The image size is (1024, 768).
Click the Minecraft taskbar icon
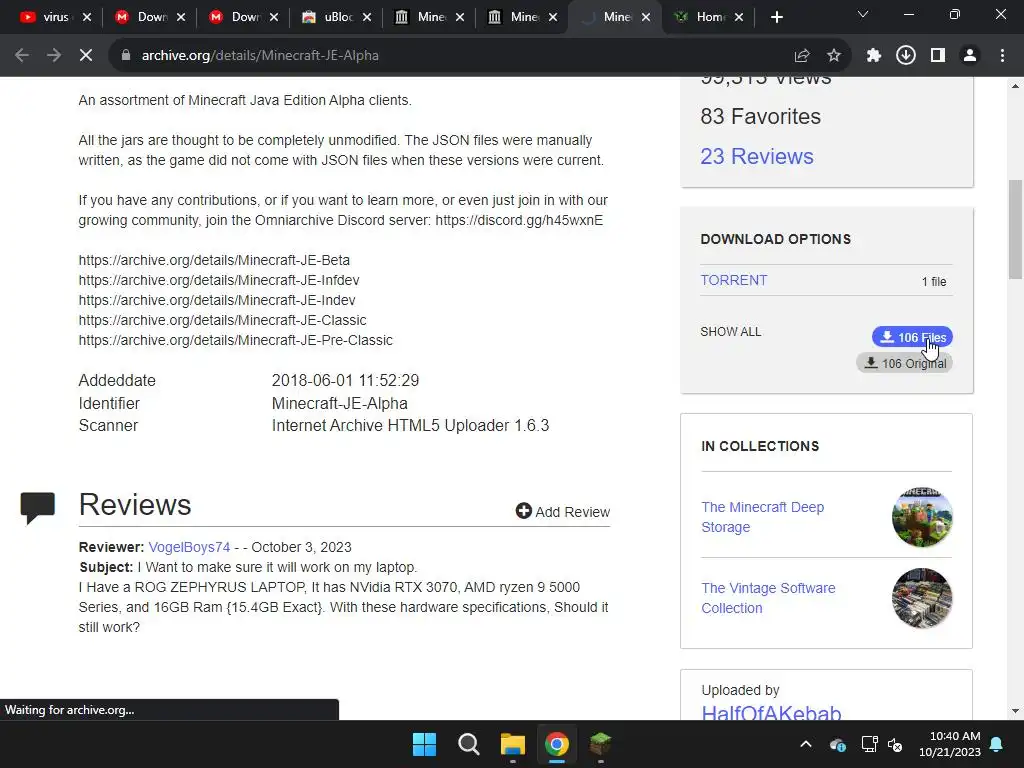(x=600, y=744)
